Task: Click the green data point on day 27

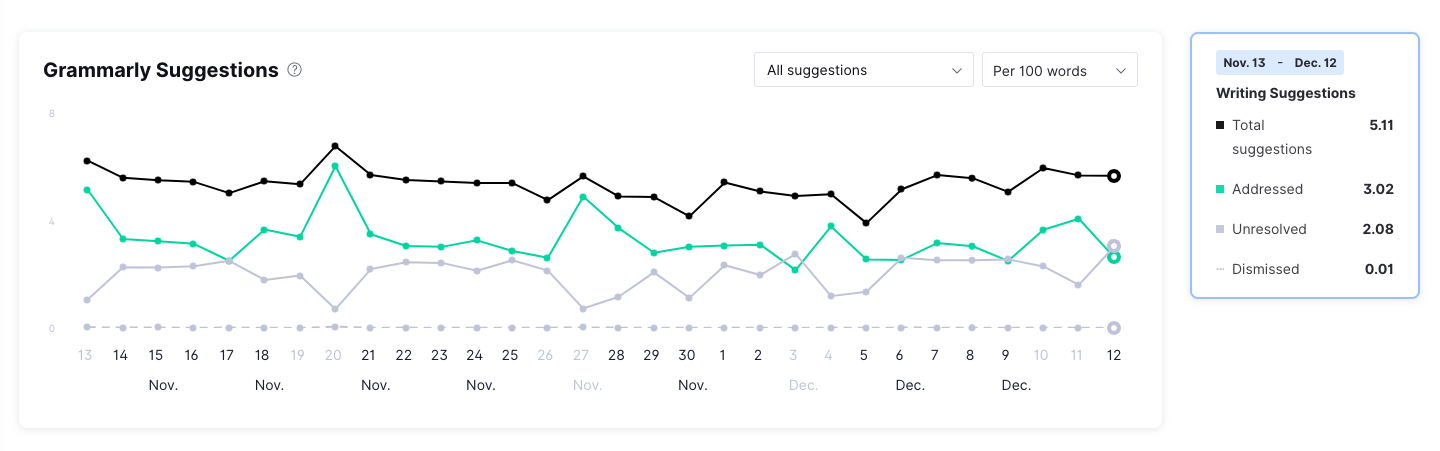Action: coord(583,197)
